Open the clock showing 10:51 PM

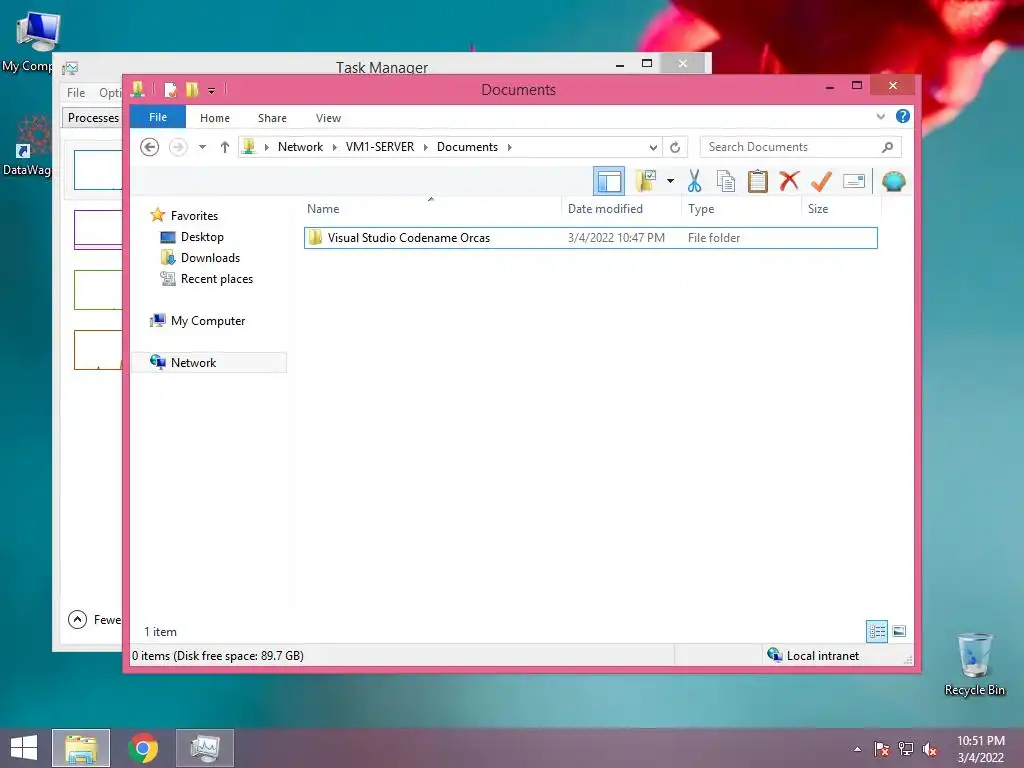point(981,749)
